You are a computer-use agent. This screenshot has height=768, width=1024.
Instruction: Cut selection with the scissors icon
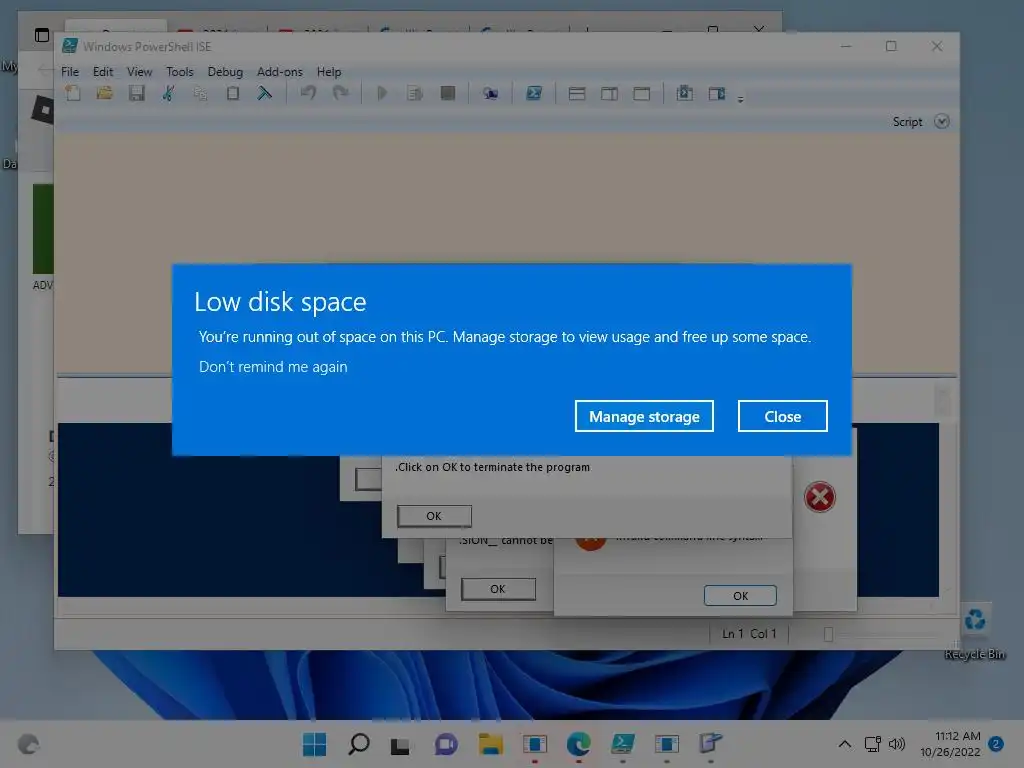(x=168, y=93)
